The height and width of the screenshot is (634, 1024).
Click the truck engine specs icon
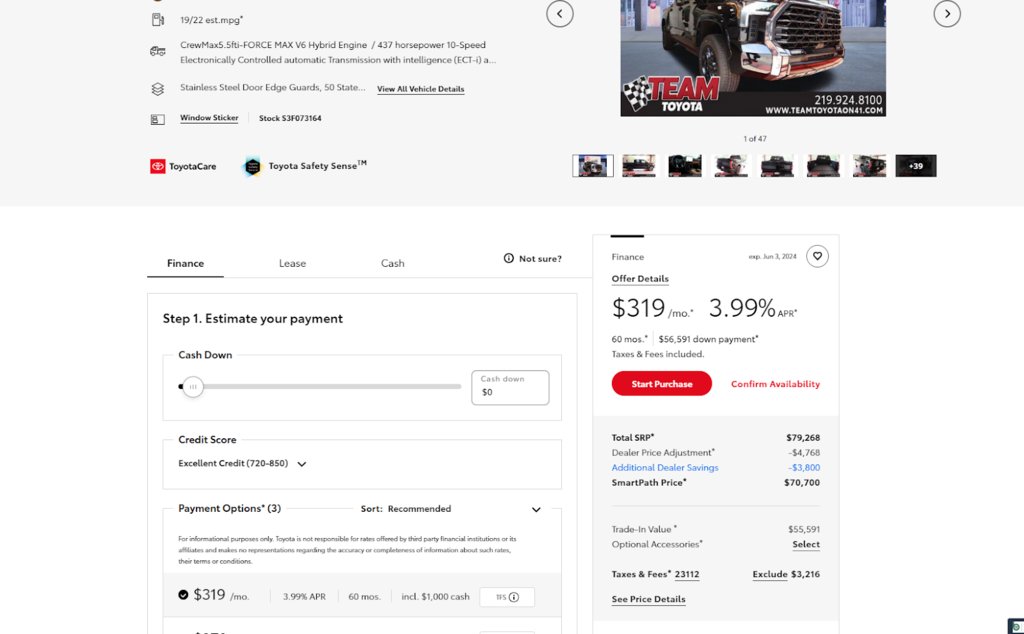pos(157,51)
